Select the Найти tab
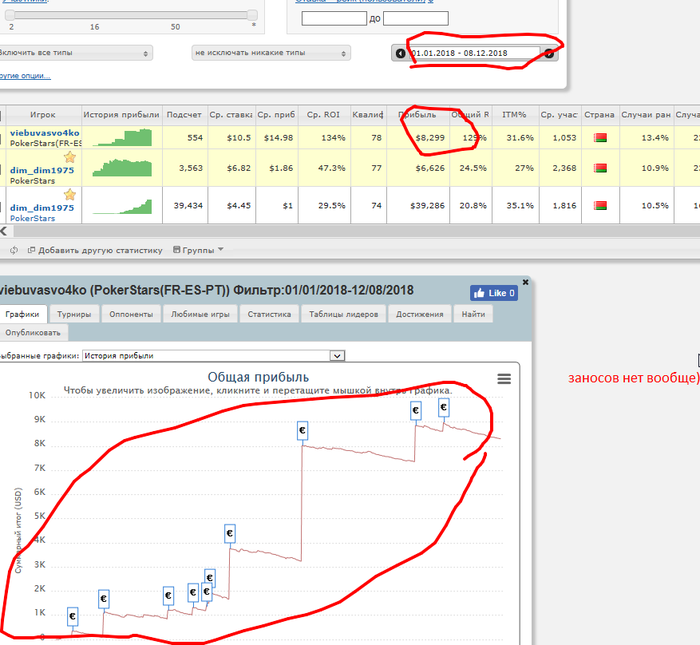The width and height of the screenshot is (700, 645). 473,314
